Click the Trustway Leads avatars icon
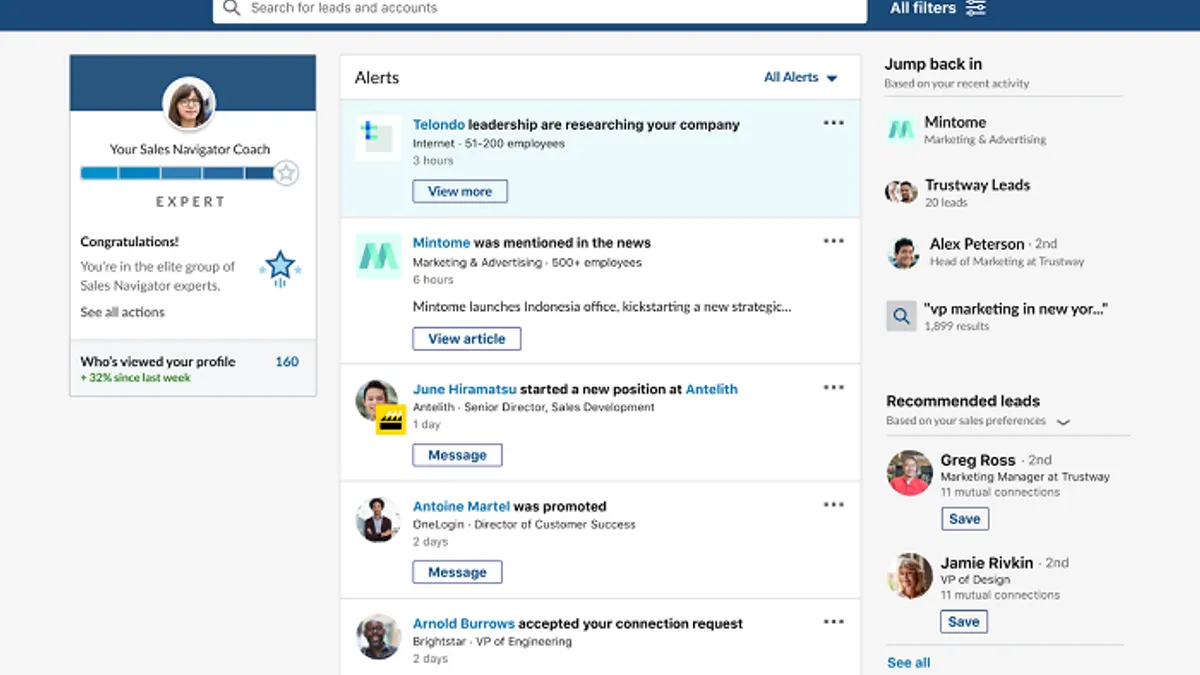 pos(901,192)
